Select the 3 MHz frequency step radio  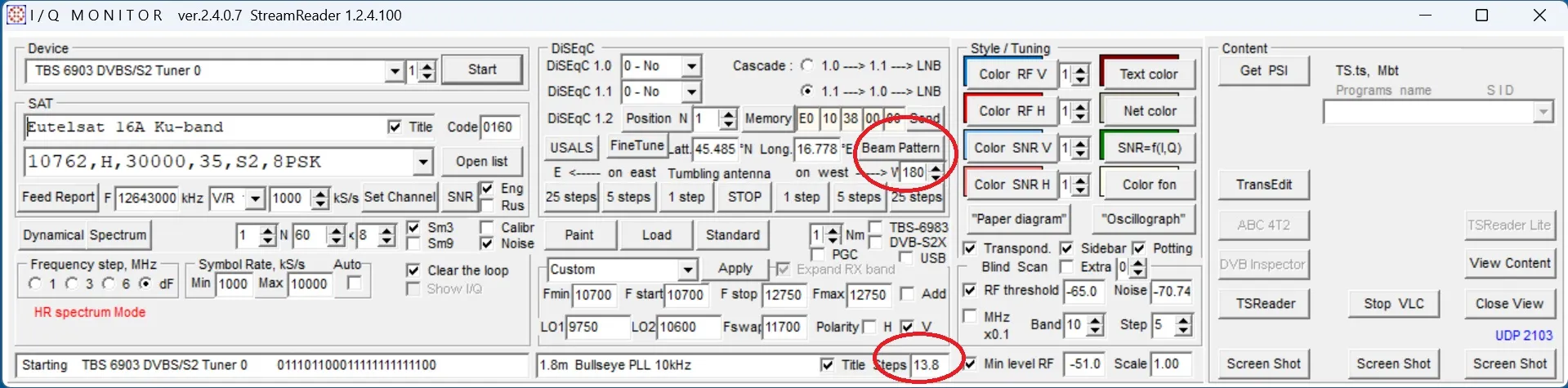72,284
